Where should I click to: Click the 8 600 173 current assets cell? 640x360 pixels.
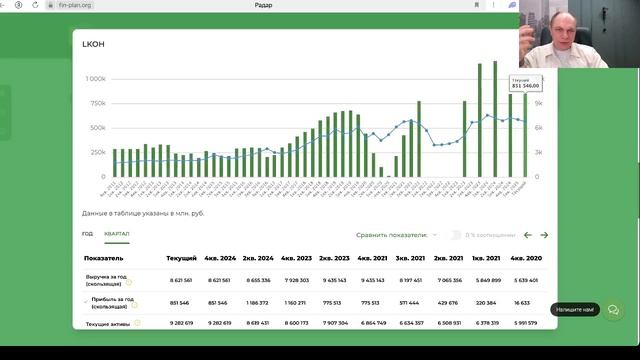click(297, 323)
